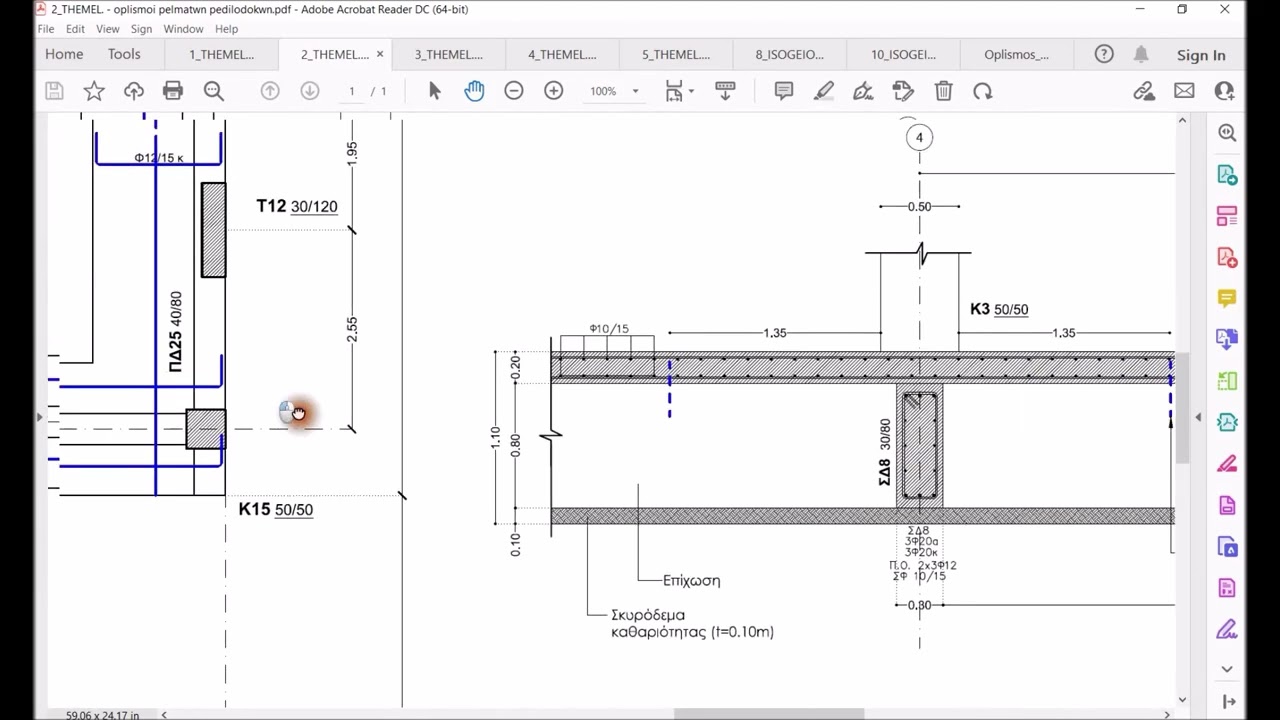
Task: Open the File menu
Action: pyautogui.click(x=46, y=29)
